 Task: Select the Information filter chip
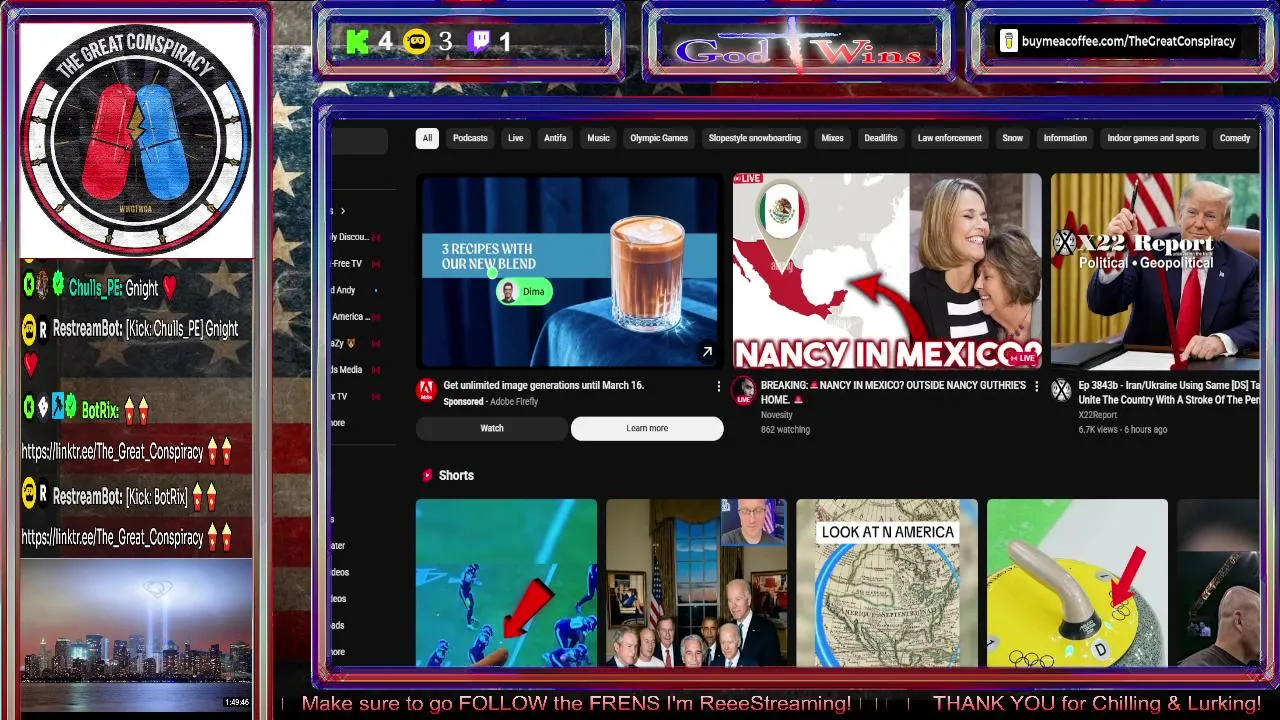click(1065, 138)
